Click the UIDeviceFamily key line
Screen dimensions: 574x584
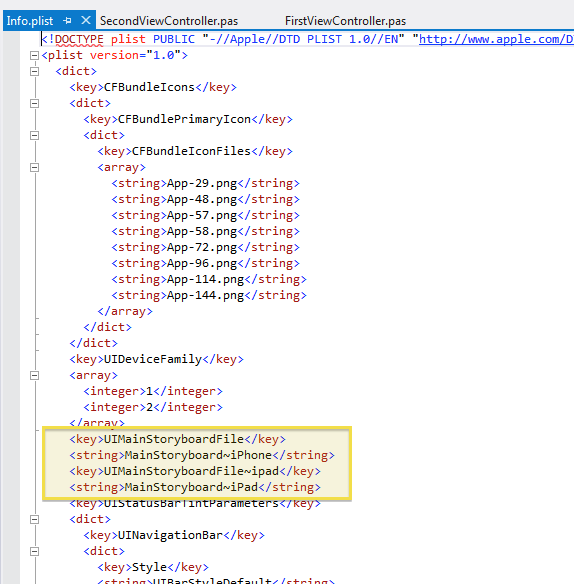156,359
